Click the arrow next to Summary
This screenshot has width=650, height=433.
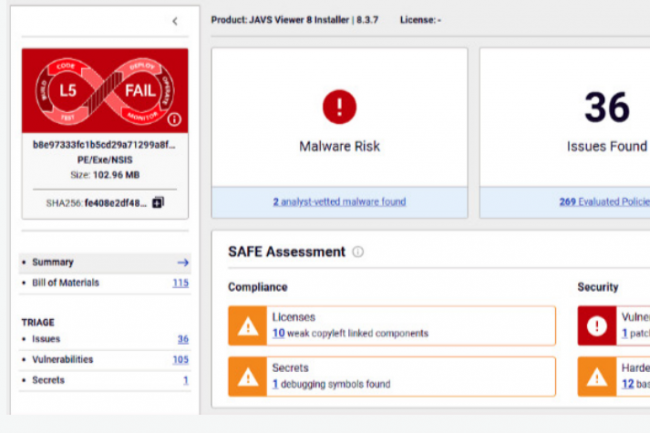pyautogui.click(x=182, y=262)
